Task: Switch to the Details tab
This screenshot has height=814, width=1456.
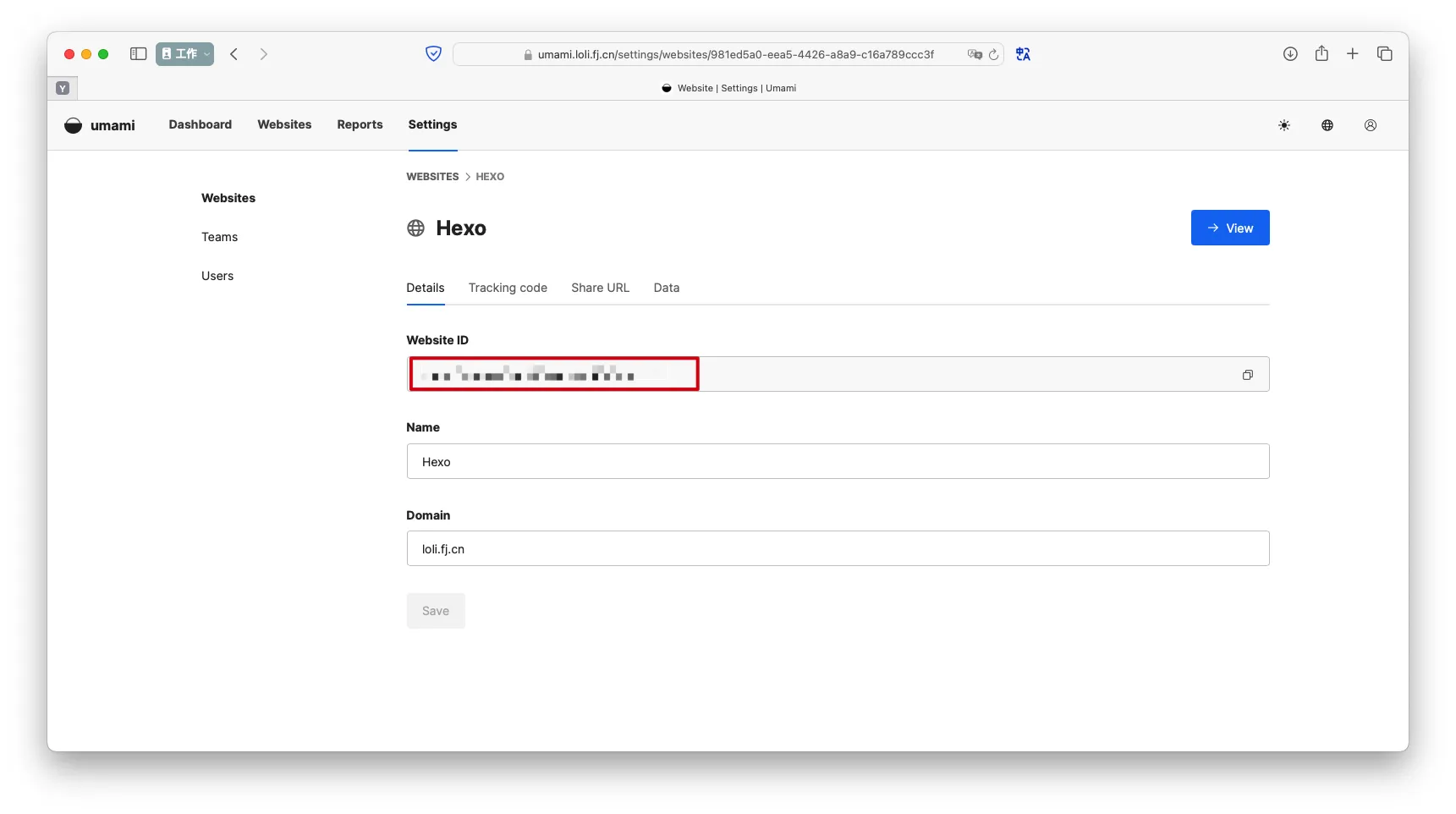Action: (x=426, y=288)
